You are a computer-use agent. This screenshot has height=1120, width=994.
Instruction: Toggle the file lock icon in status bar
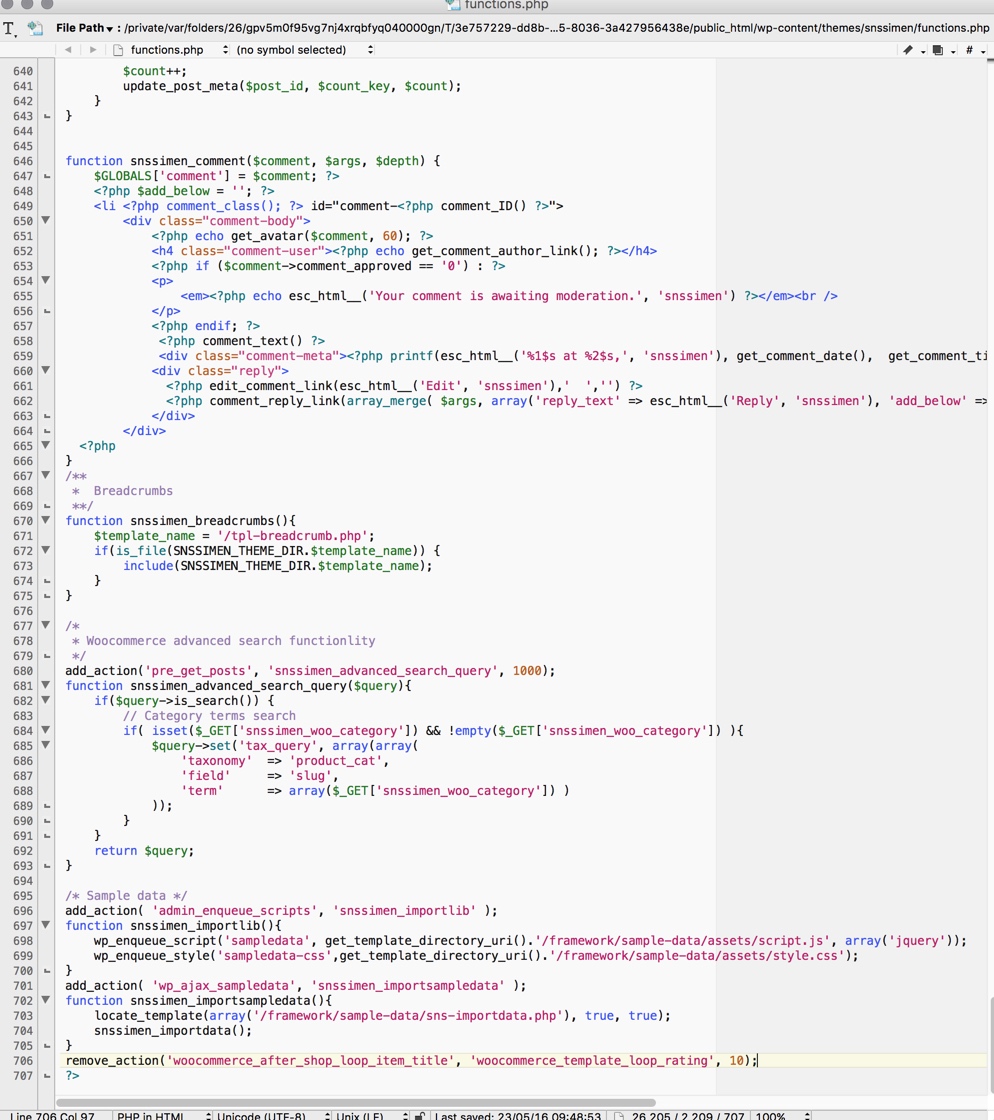point(420,1115)
